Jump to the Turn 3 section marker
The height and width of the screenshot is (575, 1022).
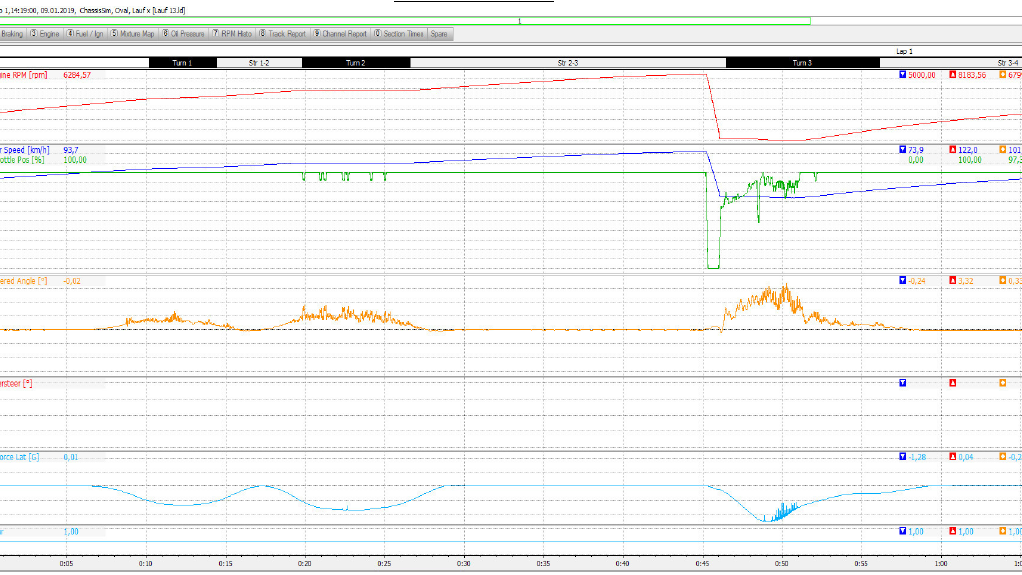pyautogui.click(x=802, y=63)
